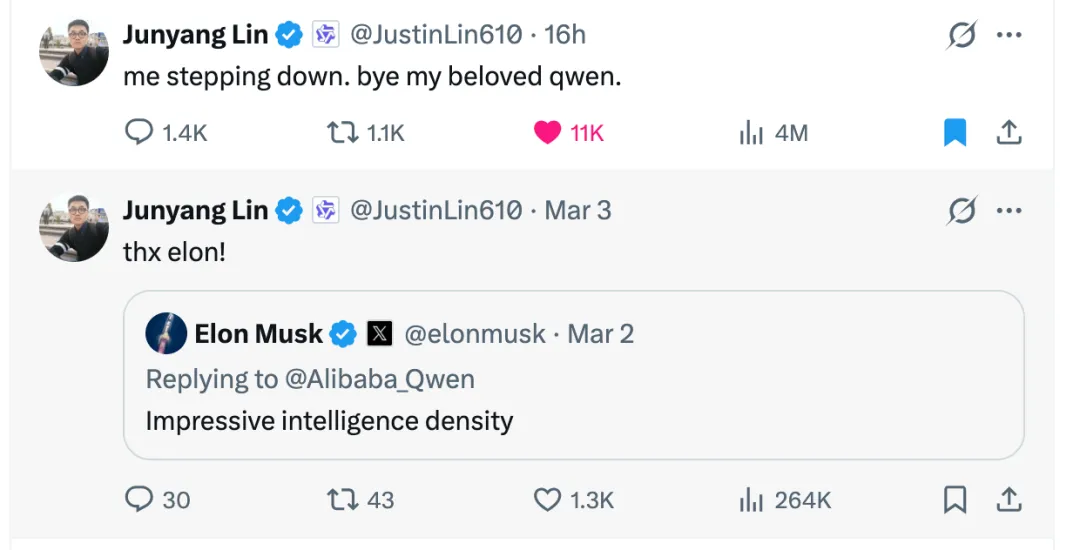
Task: Share the "thx elon!" post
Action: tap(1009, 499)
